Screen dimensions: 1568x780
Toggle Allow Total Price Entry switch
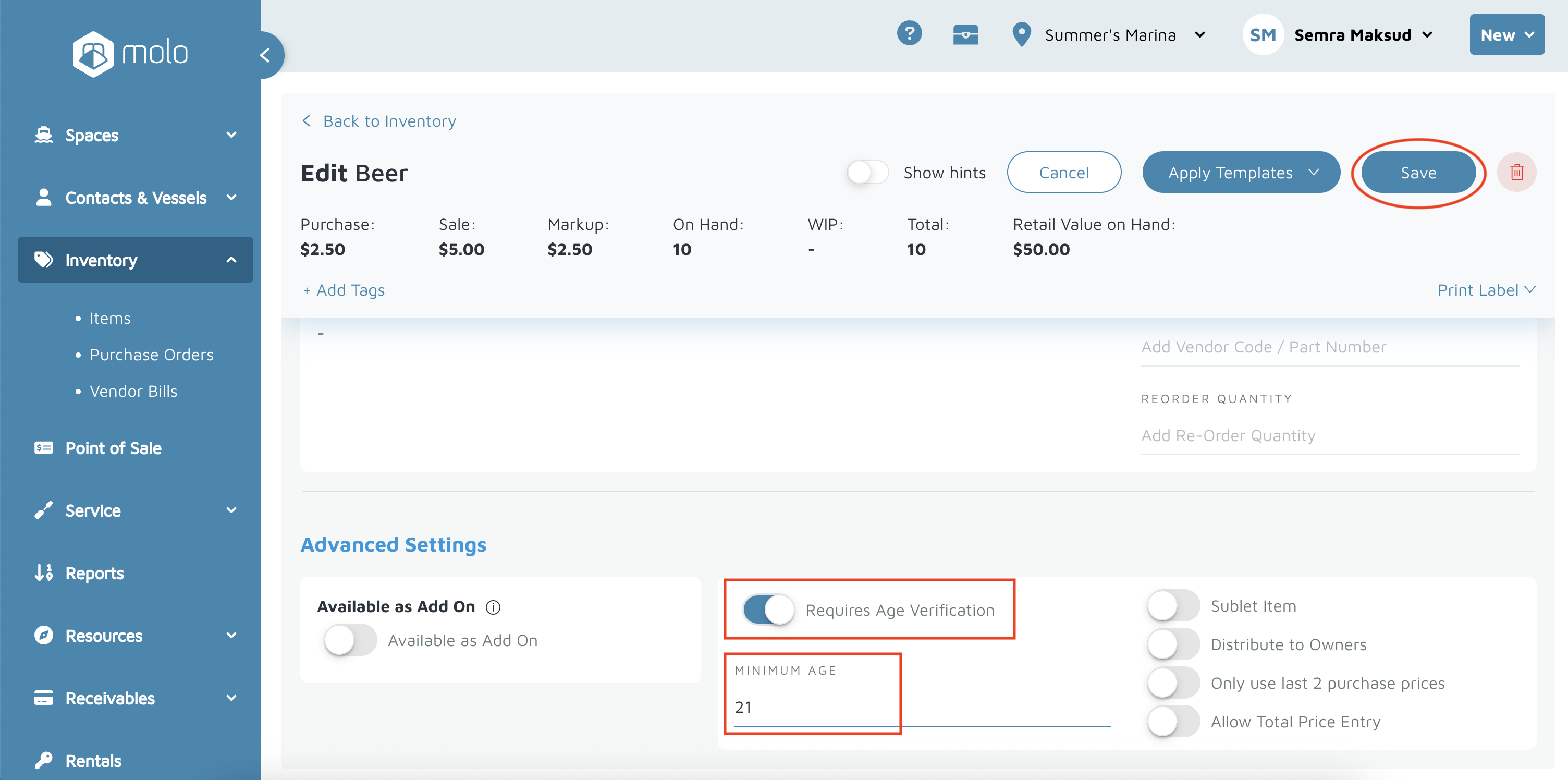coord(1172,722)
